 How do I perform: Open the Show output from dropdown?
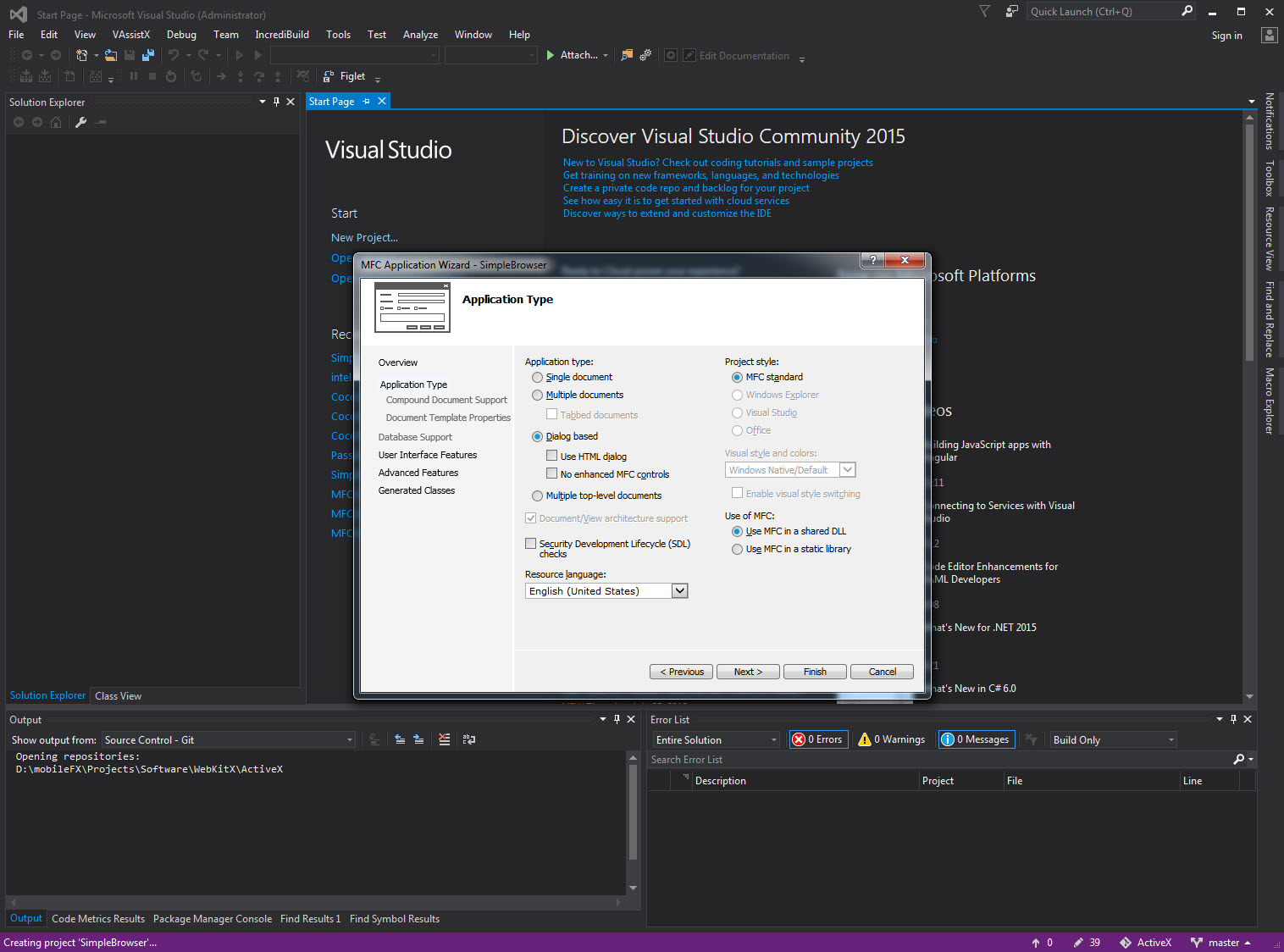349,740
